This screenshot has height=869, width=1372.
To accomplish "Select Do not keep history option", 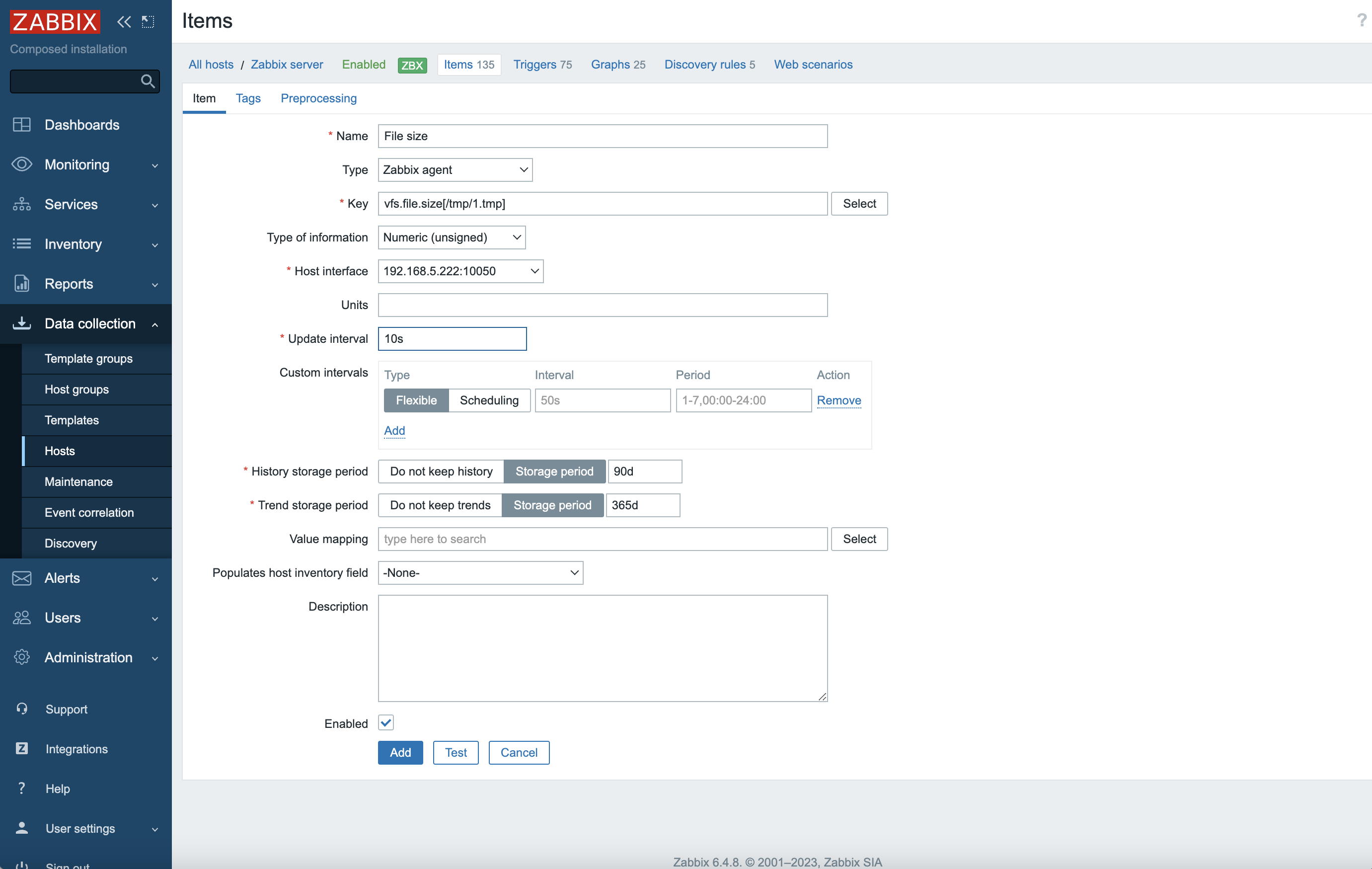I will point(441,471).
